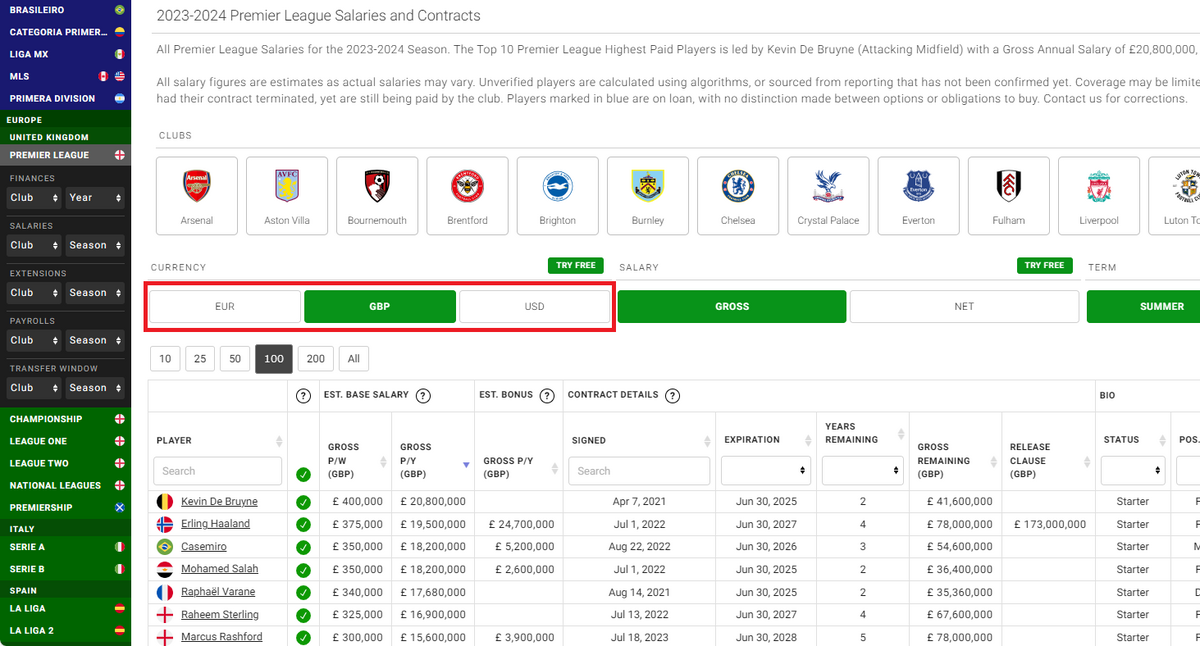Image resolution: width=1200 pixels, height=646 pixels.
Task: Open Years Remaining filter dropdown
Action: (863, 470)
